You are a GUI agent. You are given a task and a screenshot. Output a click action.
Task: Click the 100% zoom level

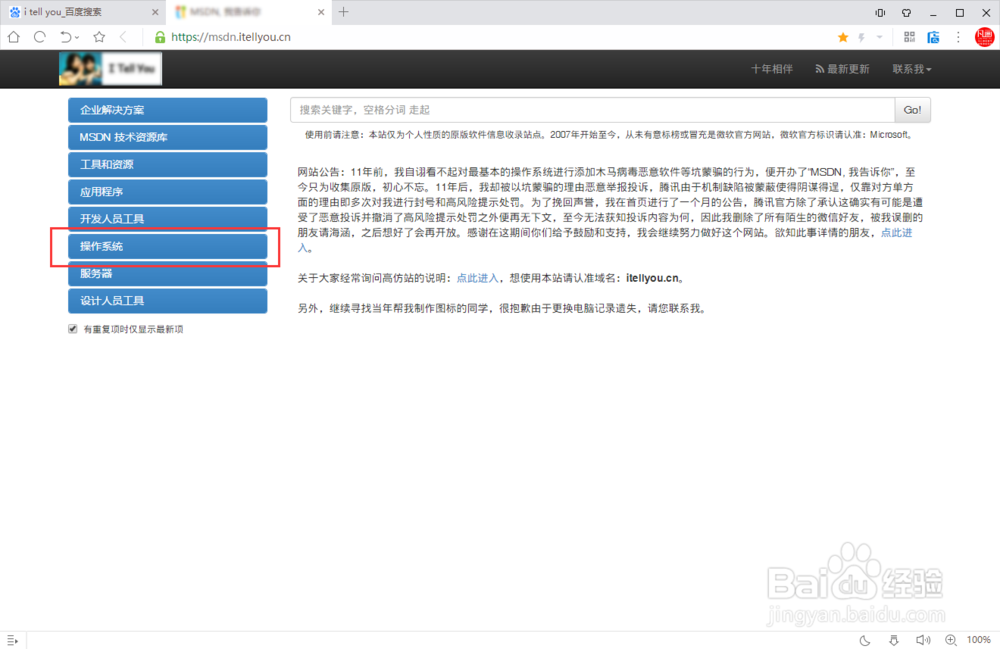978,639
